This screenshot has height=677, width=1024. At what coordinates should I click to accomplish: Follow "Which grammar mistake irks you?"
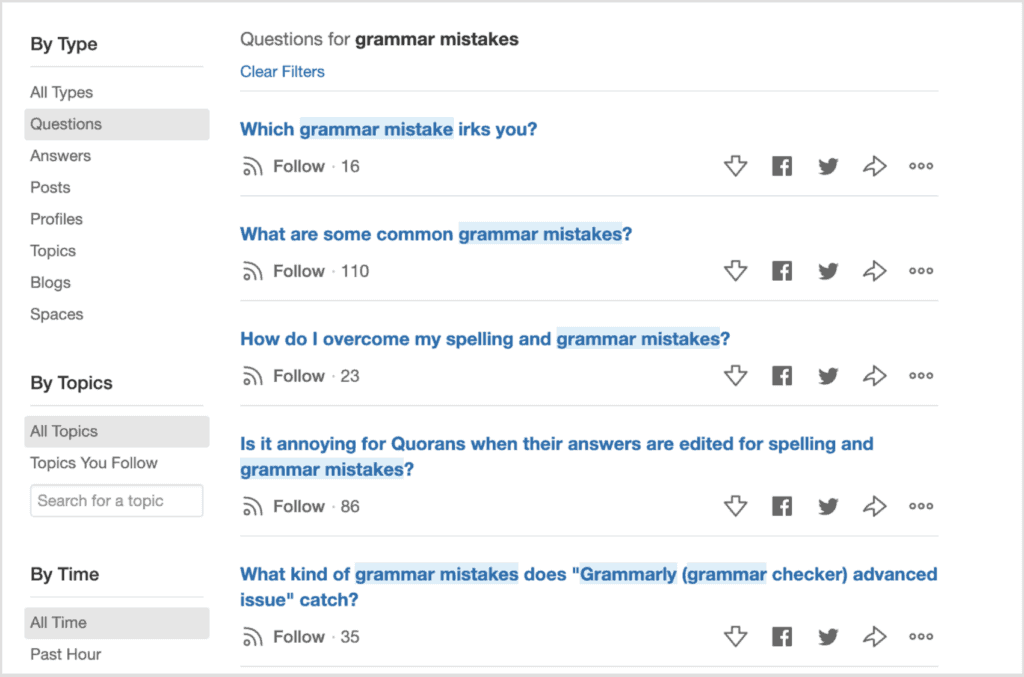298,166
